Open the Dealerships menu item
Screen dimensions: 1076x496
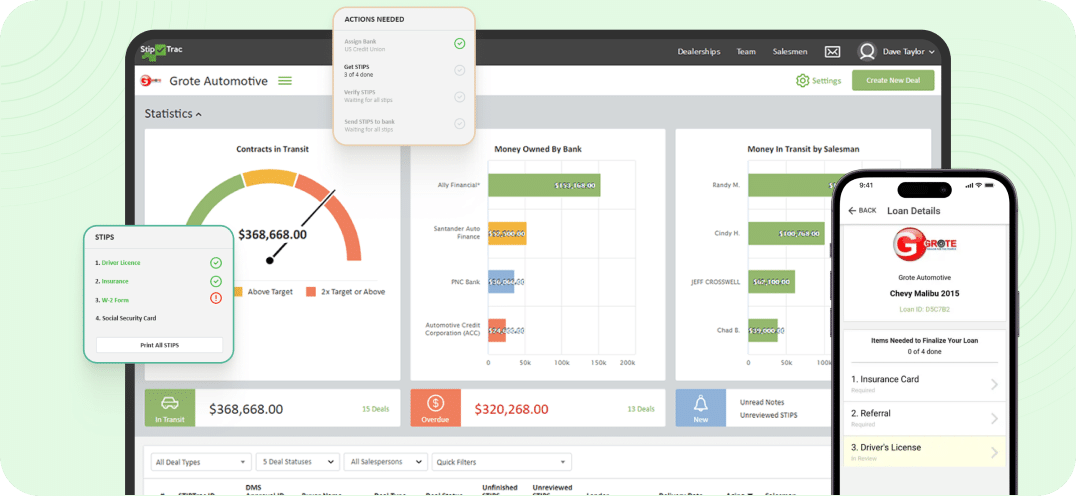point(698,52)
